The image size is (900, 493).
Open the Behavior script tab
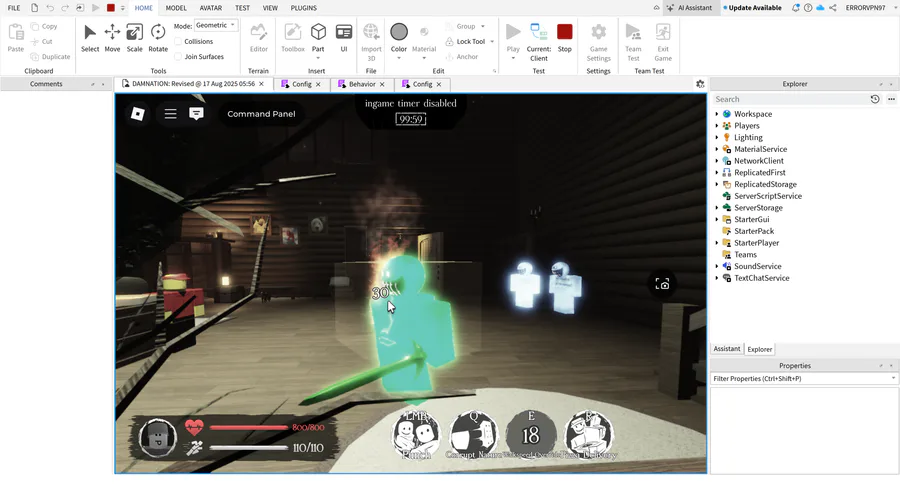coord(362,84)
